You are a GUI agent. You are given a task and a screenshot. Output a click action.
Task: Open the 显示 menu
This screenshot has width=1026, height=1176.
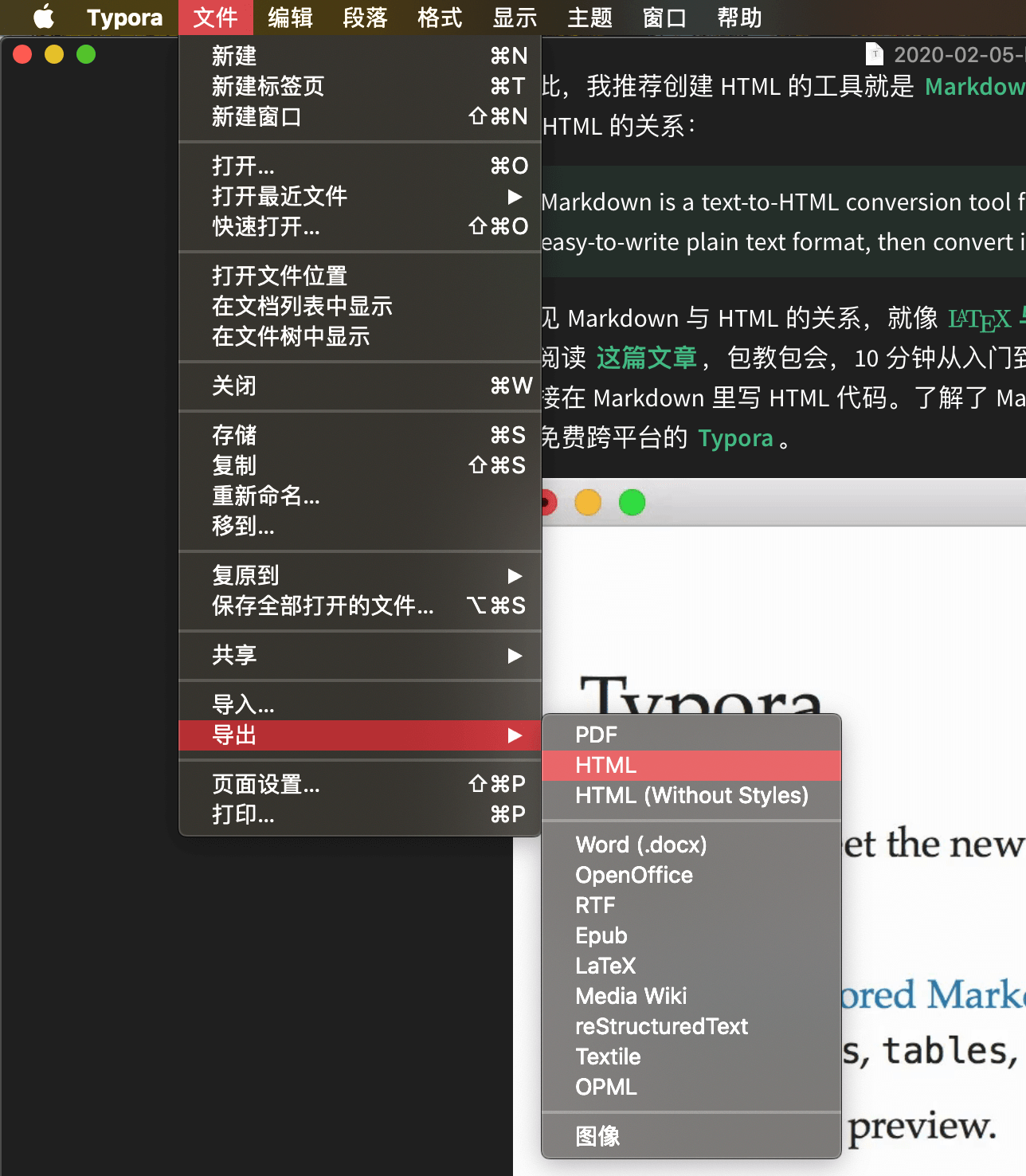[x=515, y=18]
